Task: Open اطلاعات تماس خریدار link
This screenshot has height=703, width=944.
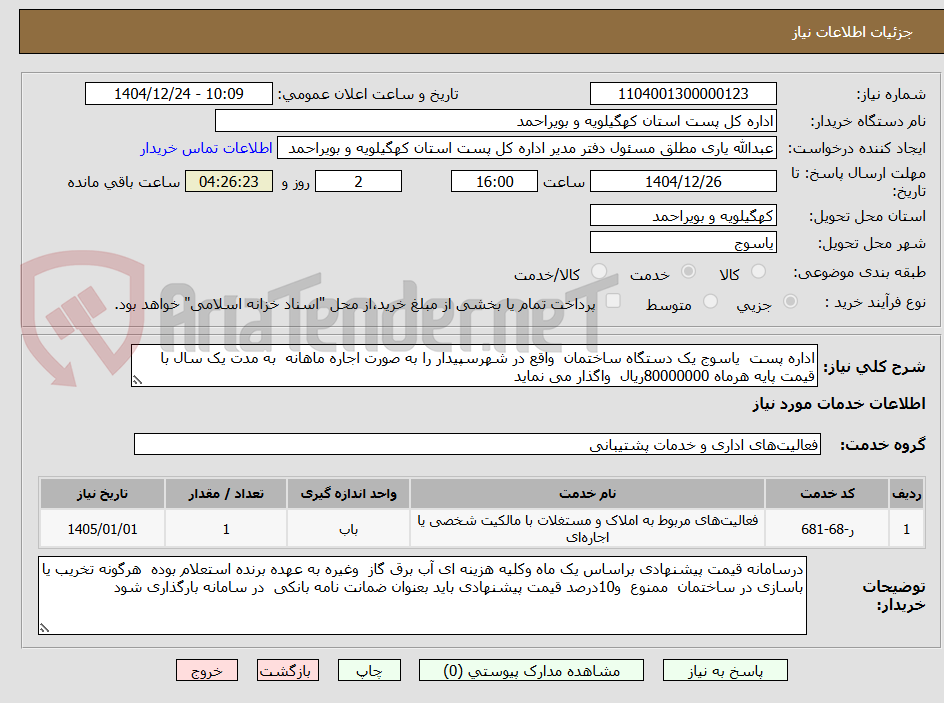Action: point(206,148)
